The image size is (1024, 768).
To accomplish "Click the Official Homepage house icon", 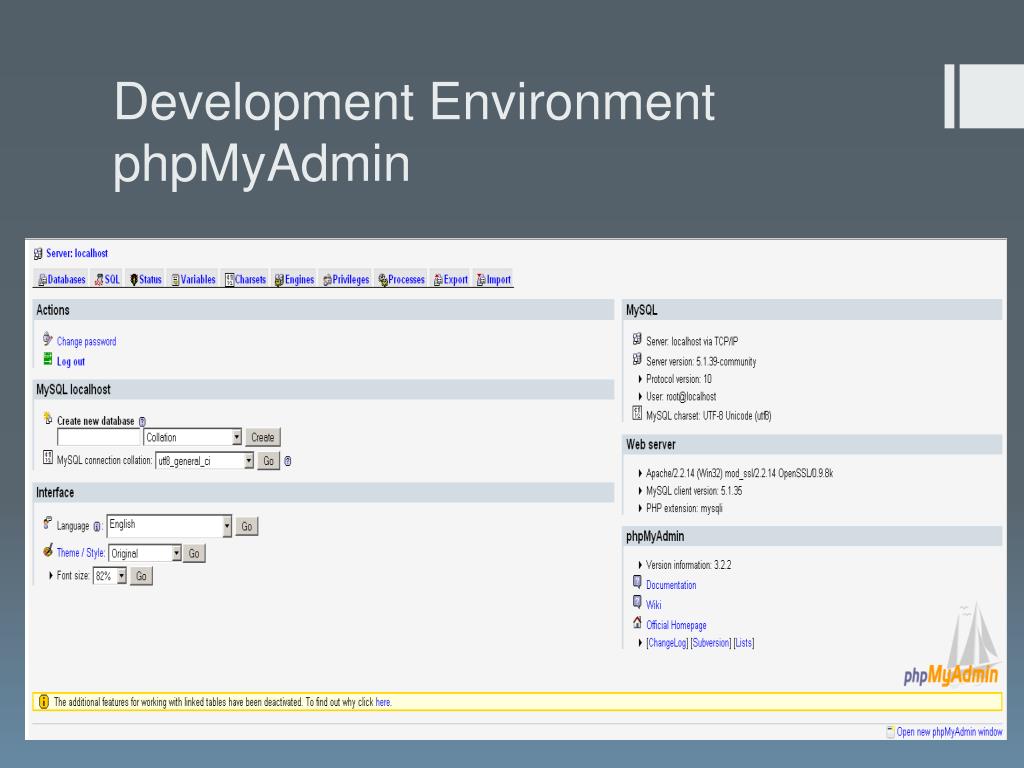I will tap(637, 624).
